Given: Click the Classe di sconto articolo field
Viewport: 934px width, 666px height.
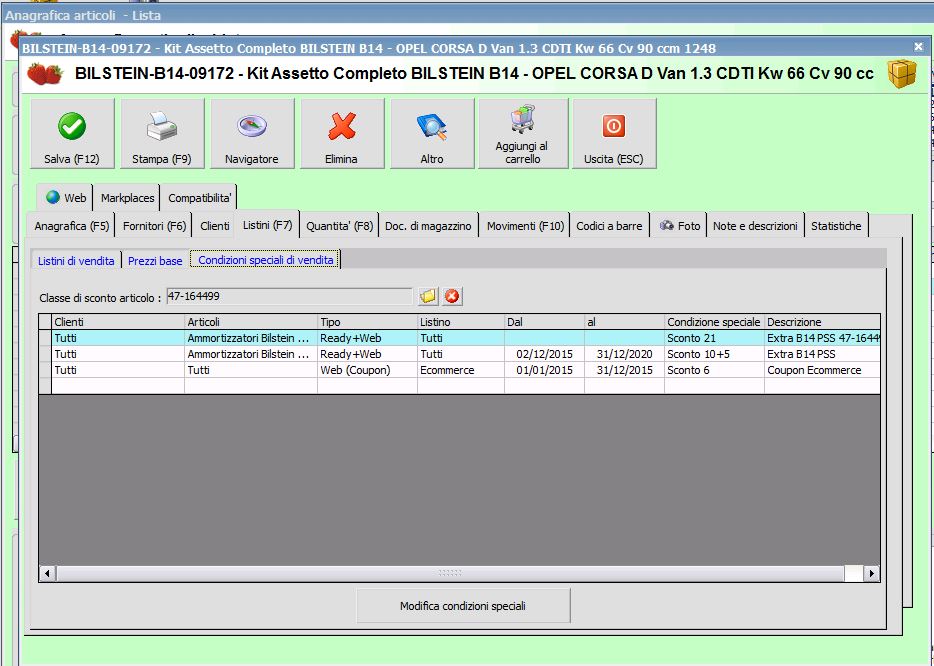Looking at the screenshot, I should 289,296.
